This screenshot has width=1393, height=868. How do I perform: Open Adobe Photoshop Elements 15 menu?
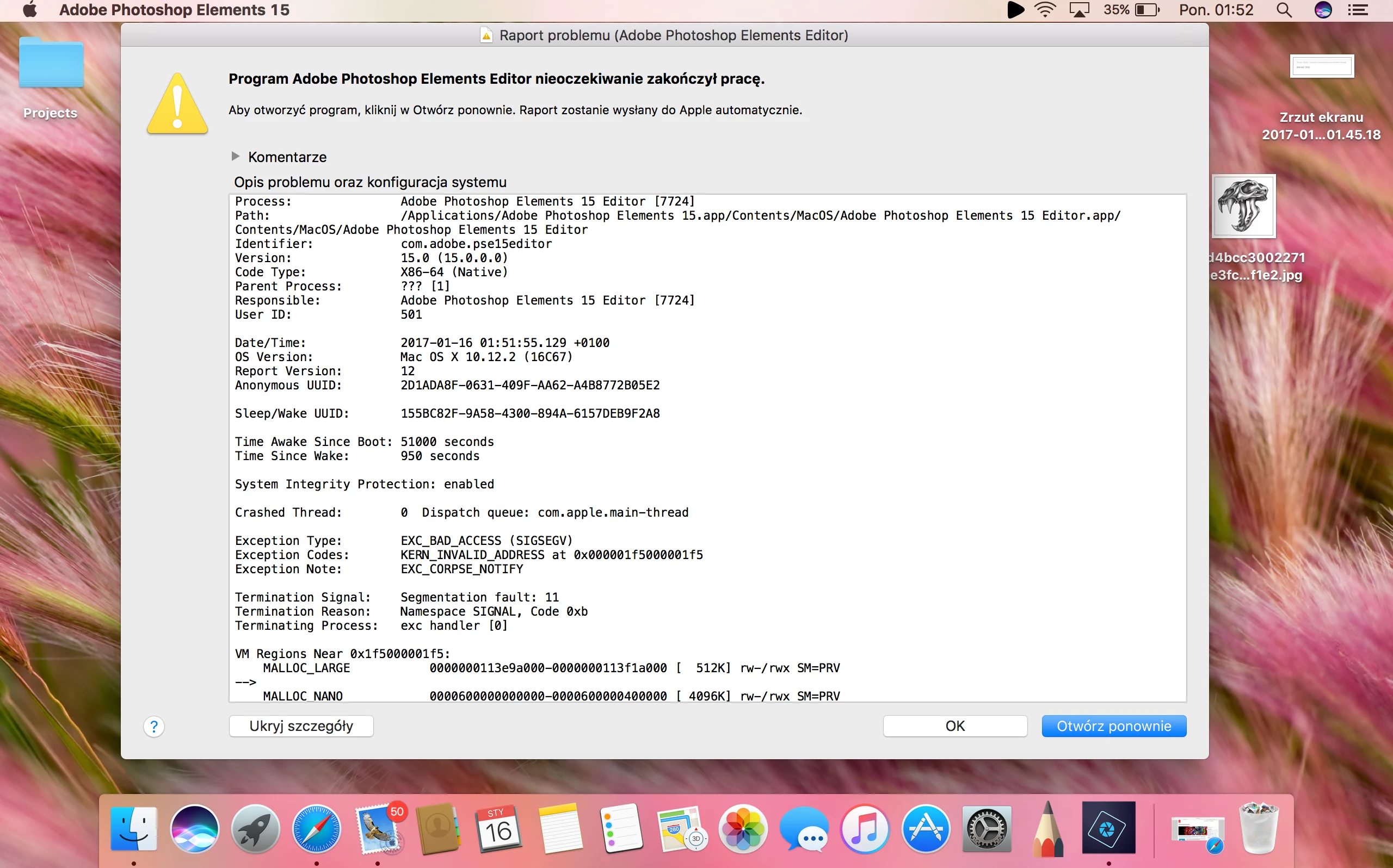[174, 10]
